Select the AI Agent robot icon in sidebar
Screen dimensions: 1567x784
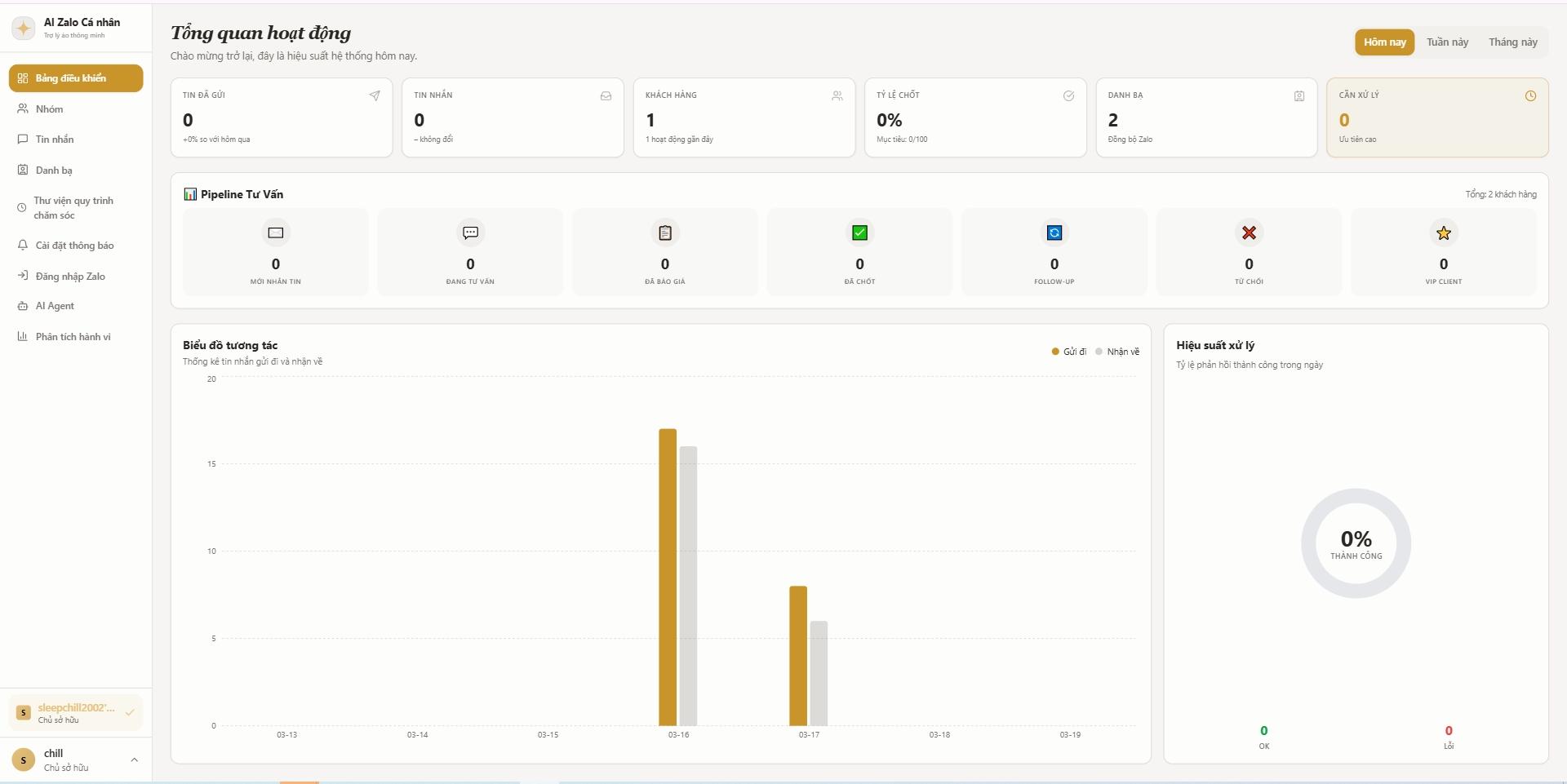coord(22,305)
